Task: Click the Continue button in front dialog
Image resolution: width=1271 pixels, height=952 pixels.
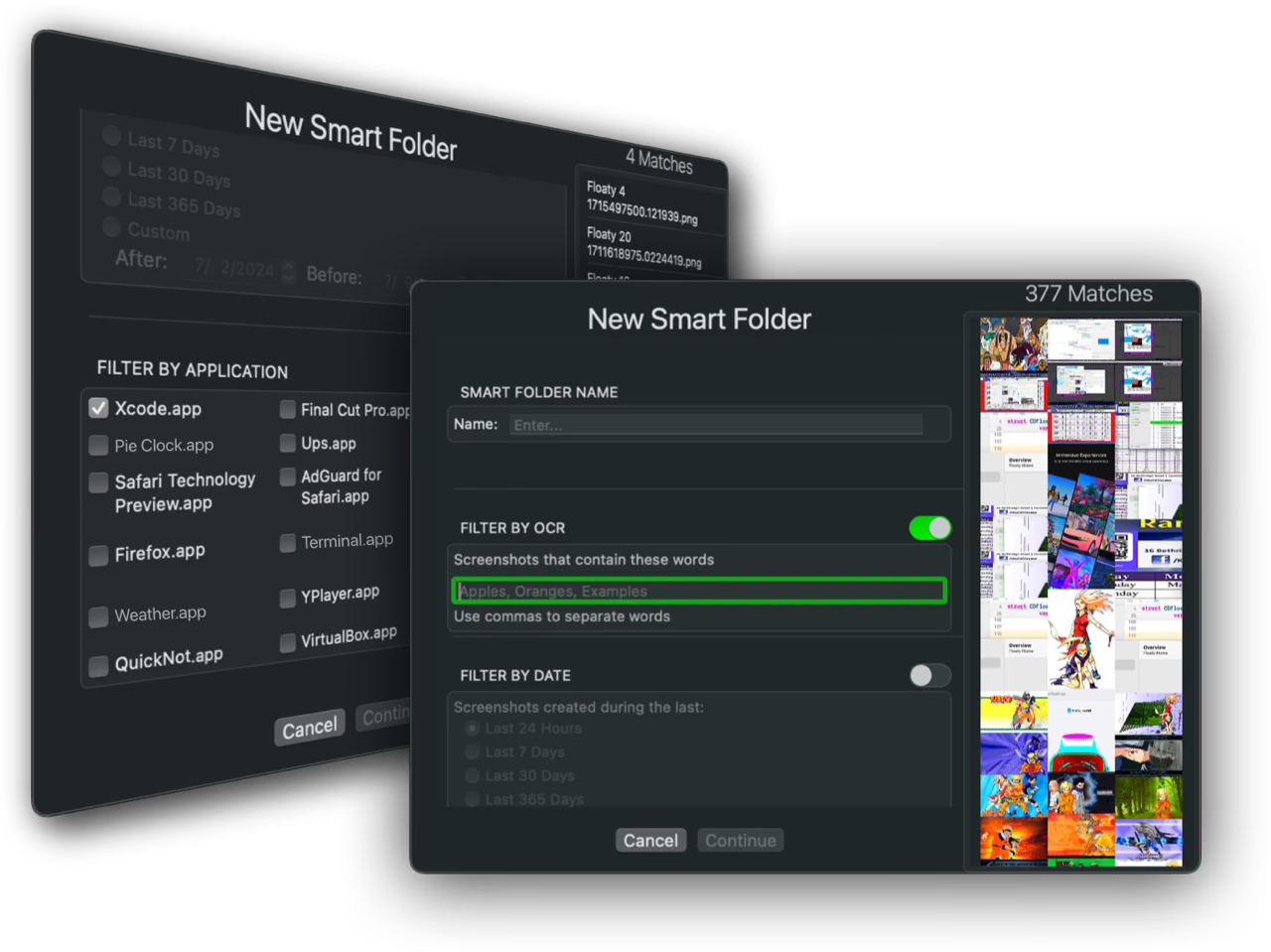Action: click(x=740, y=841)
